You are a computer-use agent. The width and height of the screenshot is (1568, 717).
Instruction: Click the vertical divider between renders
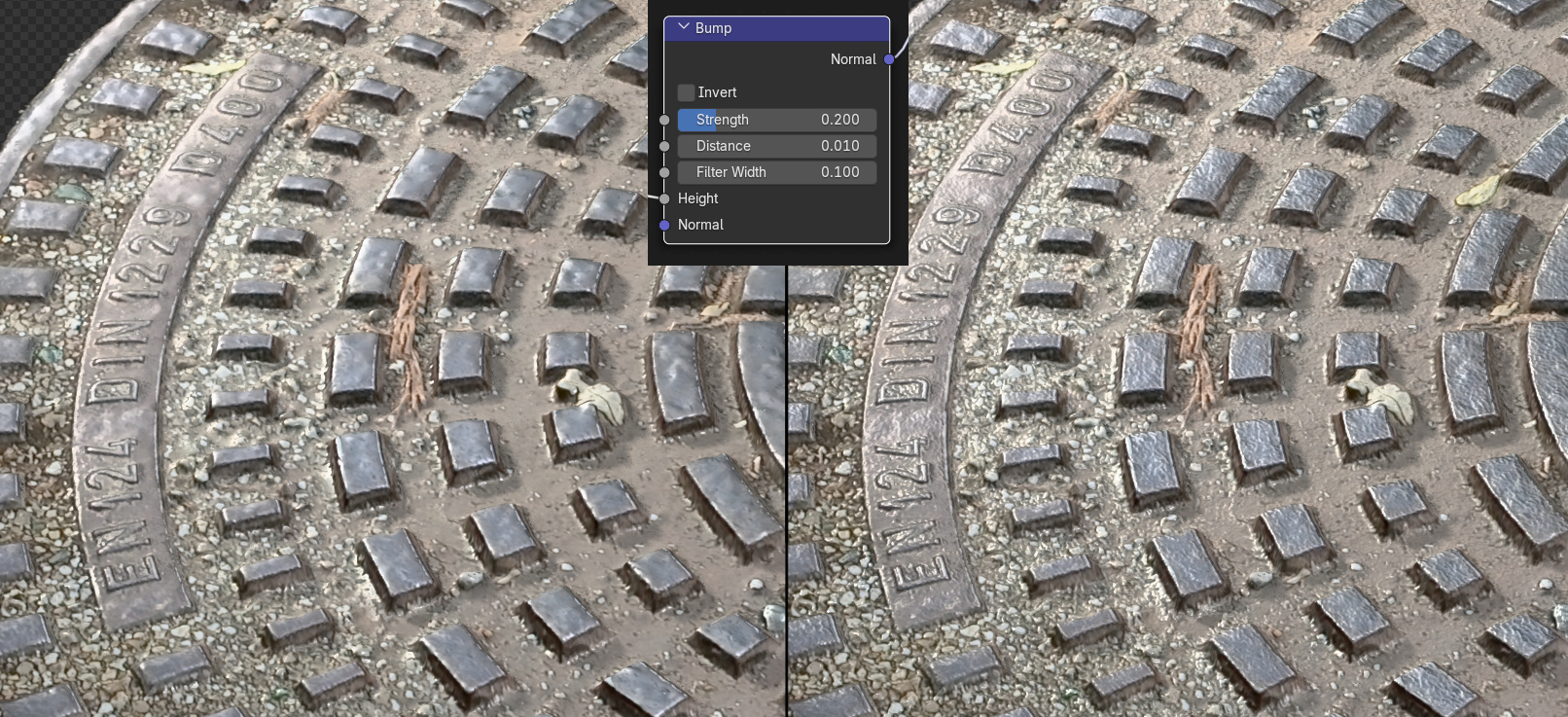[x=786, y=486]
